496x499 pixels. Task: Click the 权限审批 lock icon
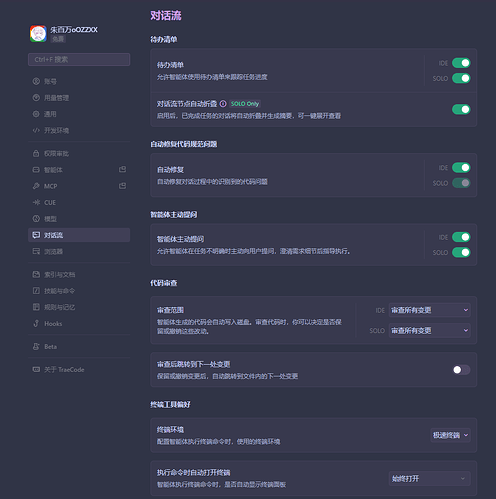pos(36,153)
